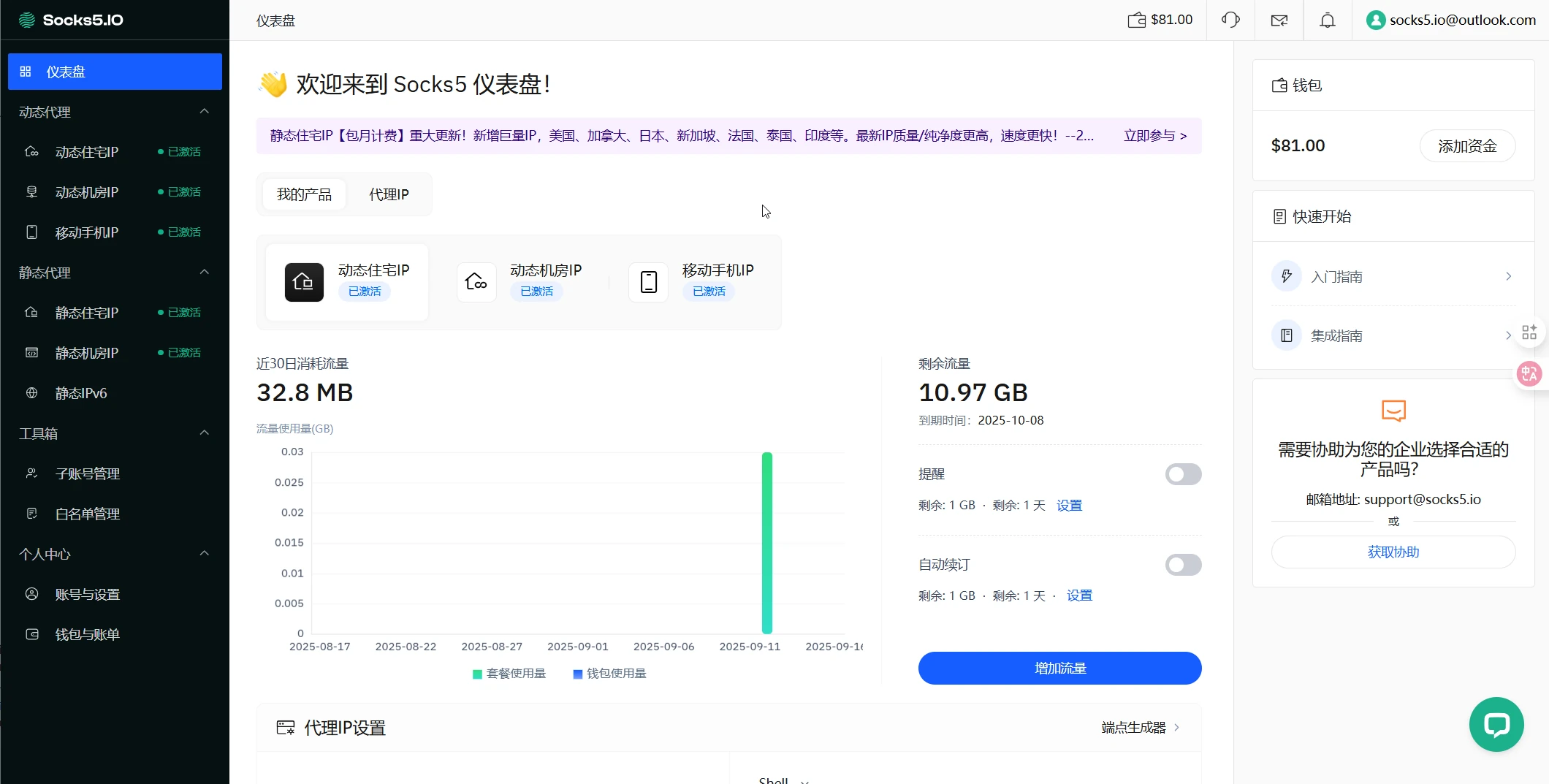
Task: Click the 动态机房IP sidebar server icon
Action: 31,192
